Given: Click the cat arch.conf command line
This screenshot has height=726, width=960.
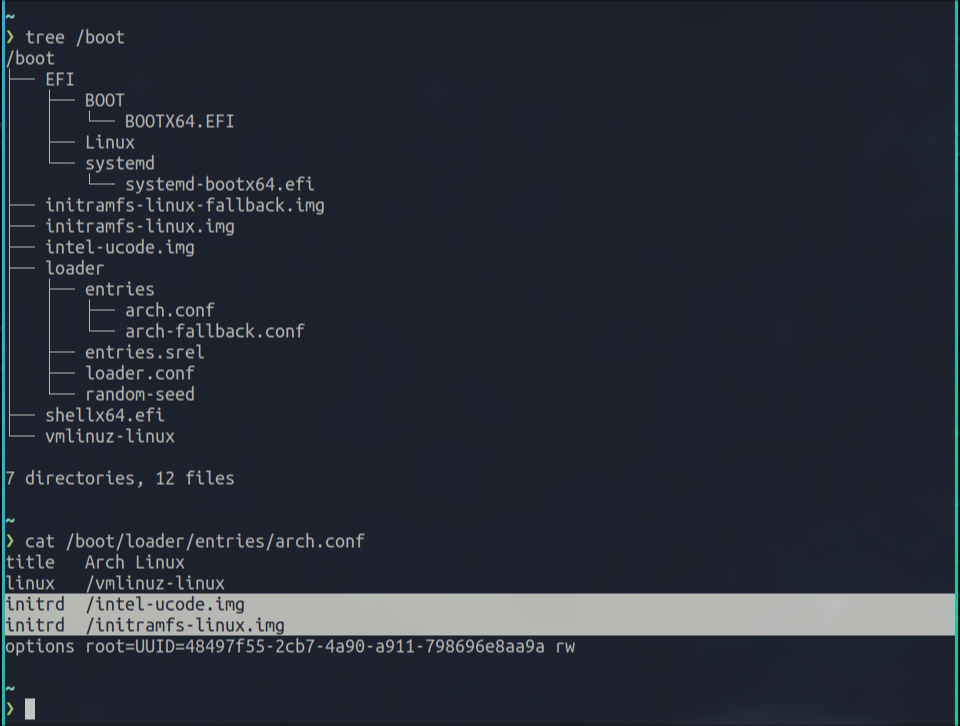Looking at the screenshot, I should [x=195, y=542].
